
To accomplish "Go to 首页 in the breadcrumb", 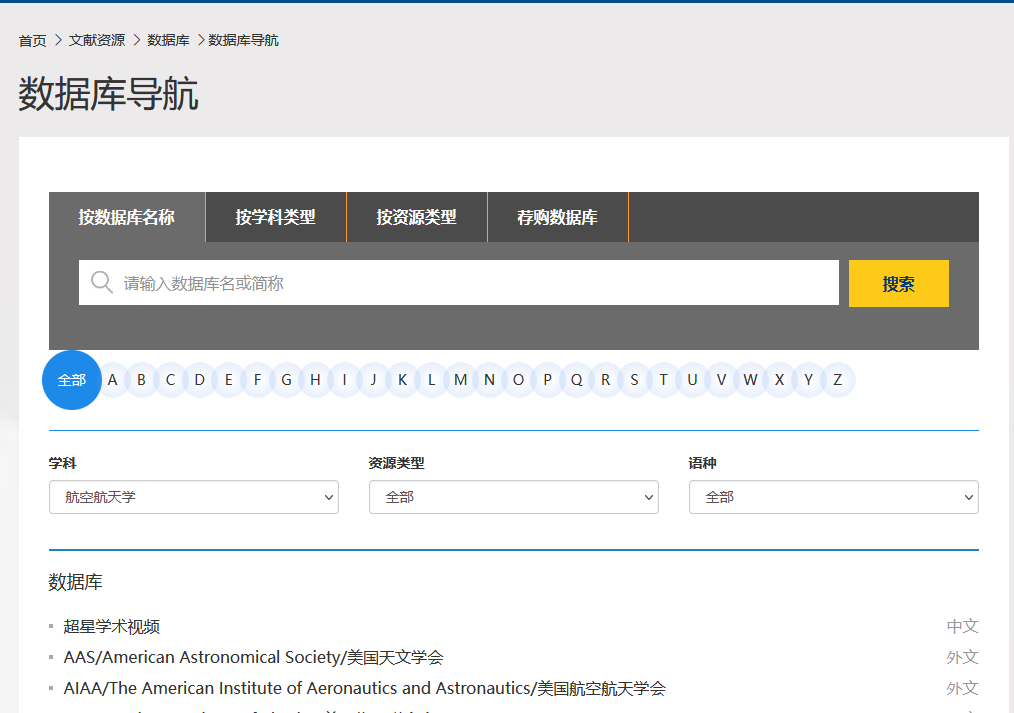I will click(x=32, y=41).
